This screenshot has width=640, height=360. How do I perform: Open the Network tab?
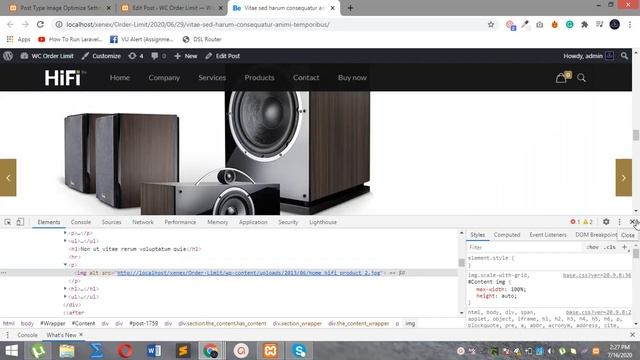143,222
